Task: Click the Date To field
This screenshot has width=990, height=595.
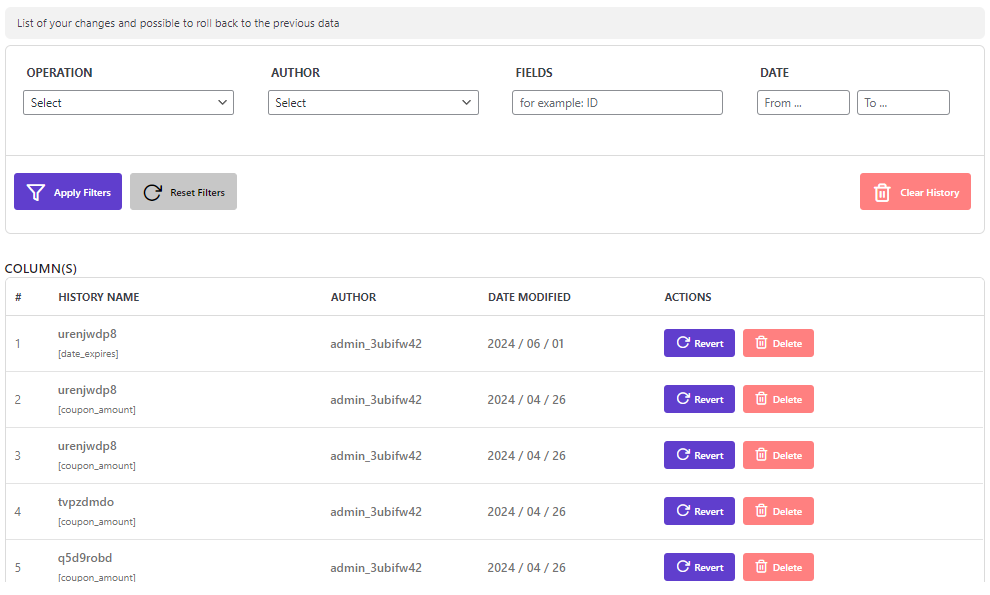Action: [x=903, y=102]
